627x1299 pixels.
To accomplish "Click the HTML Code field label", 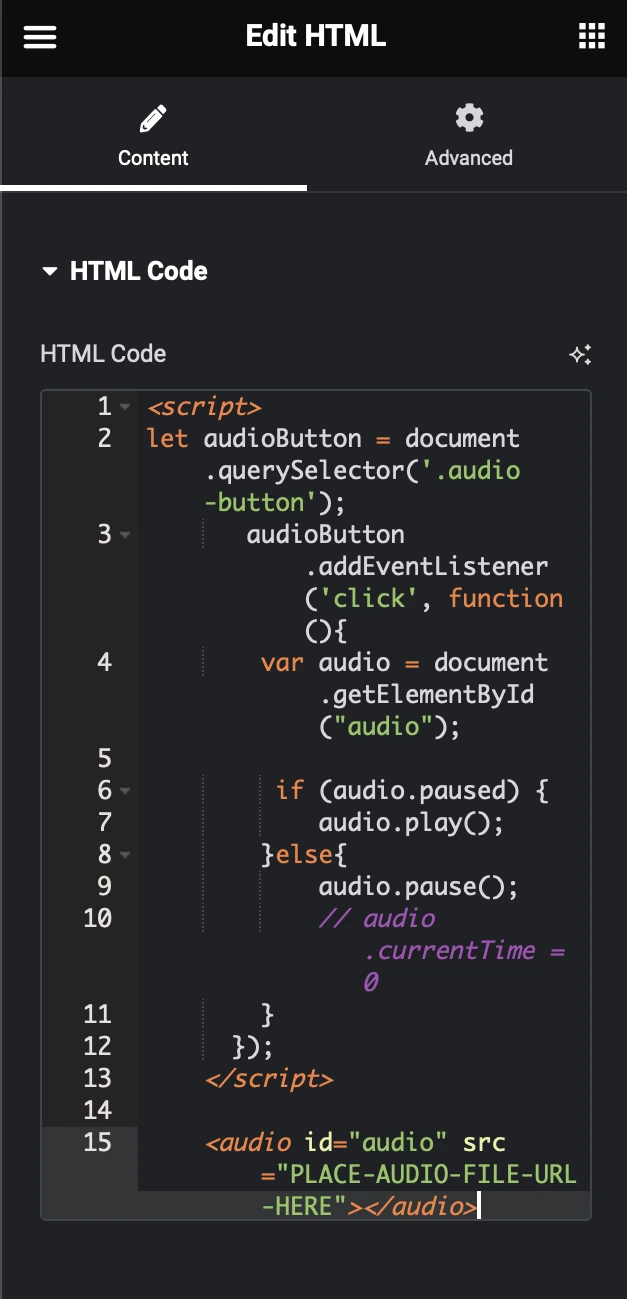I will click(103, 353).
